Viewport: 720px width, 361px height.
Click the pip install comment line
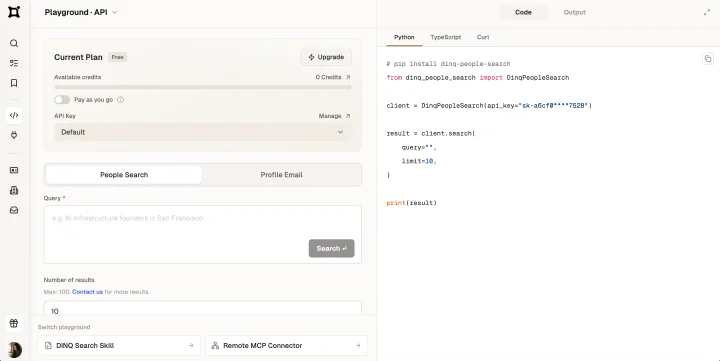[448, 64]
